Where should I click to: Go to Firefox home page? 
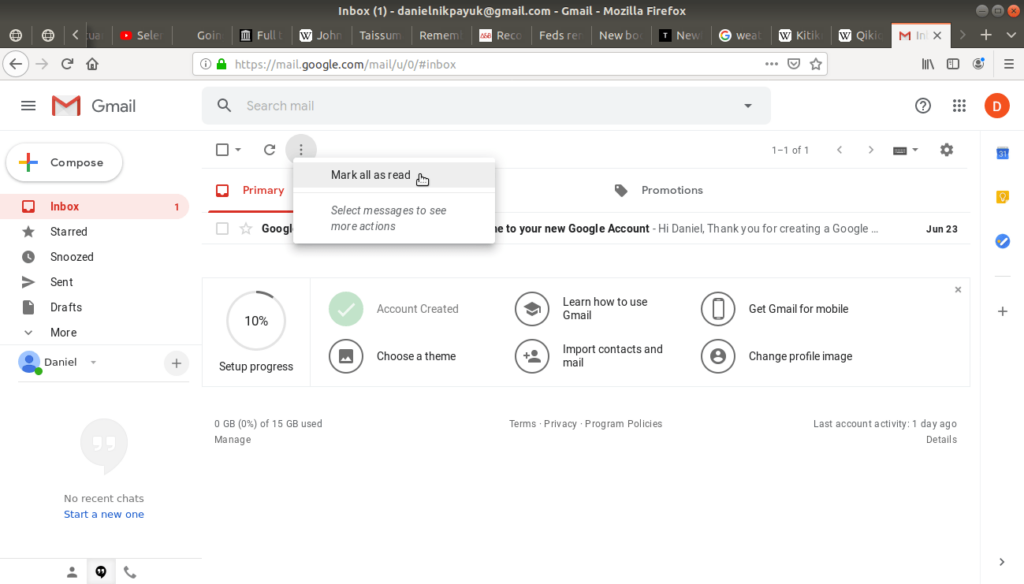pyautogui.click(x=92, y=64)
